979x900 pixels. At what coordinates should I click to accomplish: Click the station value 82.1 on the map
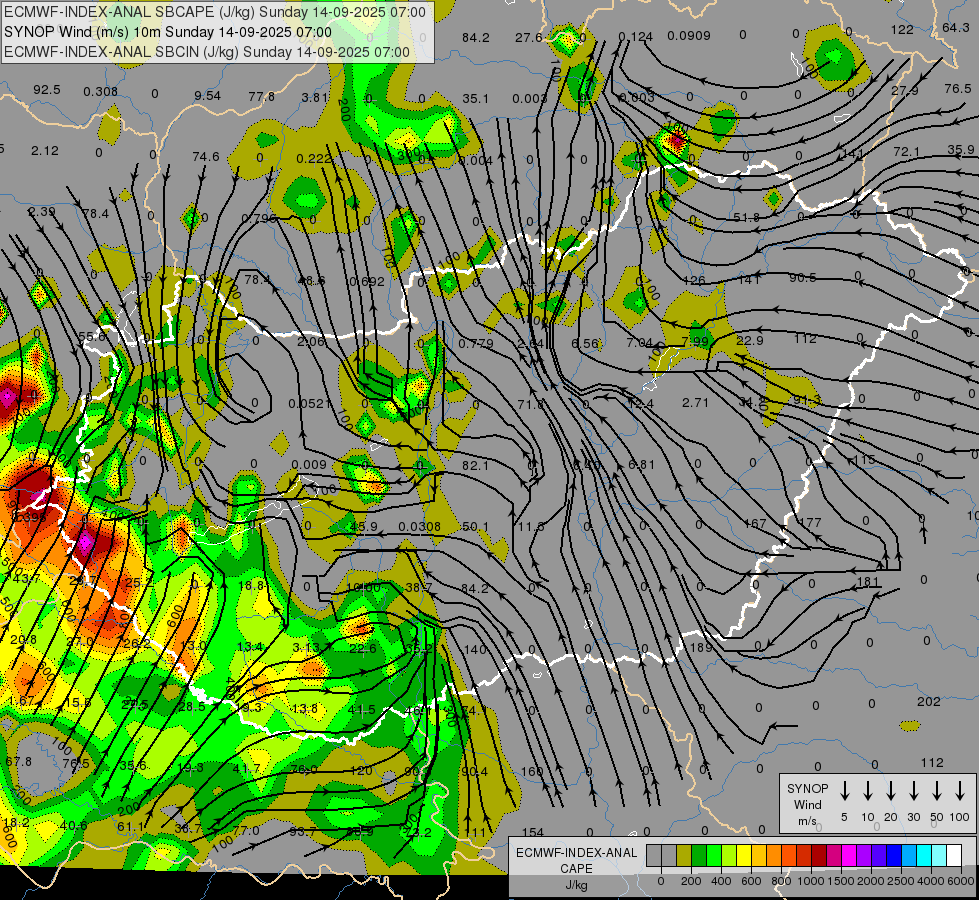point(475,465)
